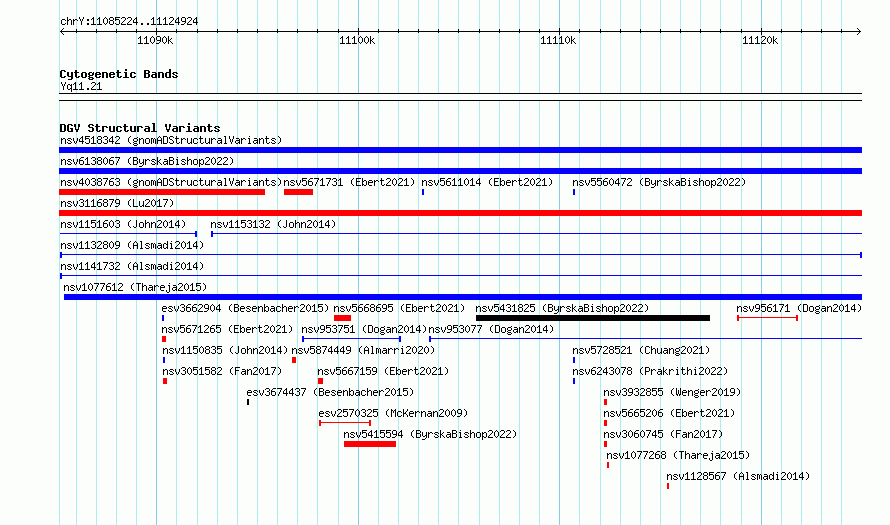Click the nsv3051582 Fan2017 label
Screen dimensions: 890x525
222,371
